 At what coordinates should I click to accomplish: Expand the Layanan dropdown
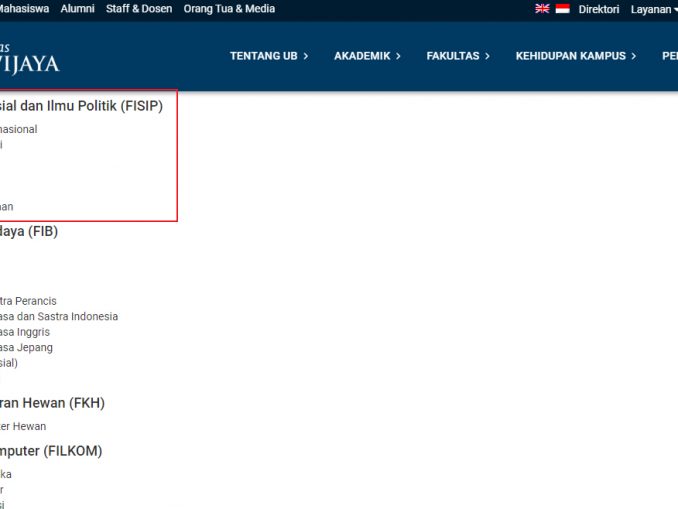(654, 9)
